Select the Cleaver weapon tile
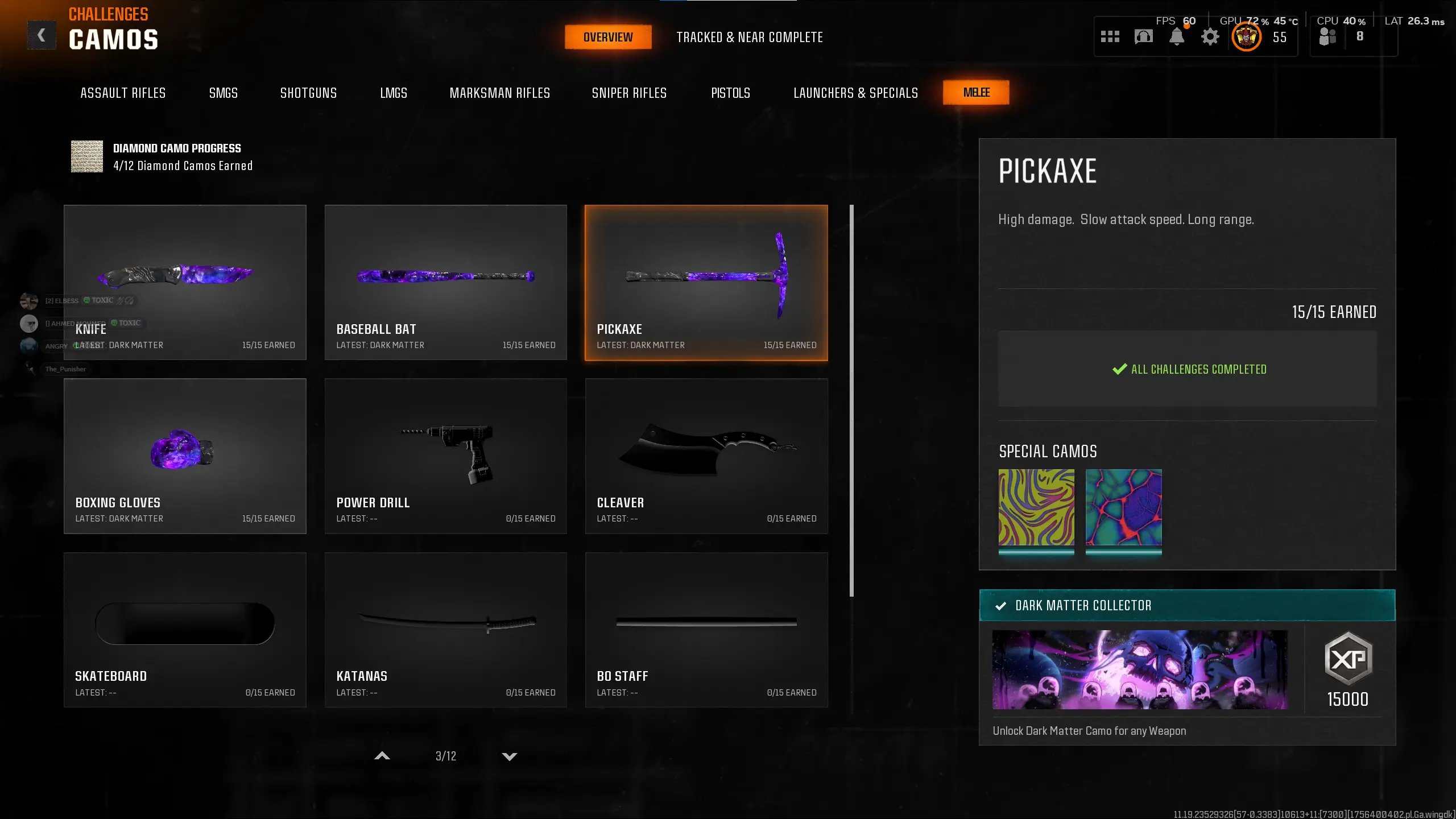Viewport: 1456px width, 819px height. [706, 456]
